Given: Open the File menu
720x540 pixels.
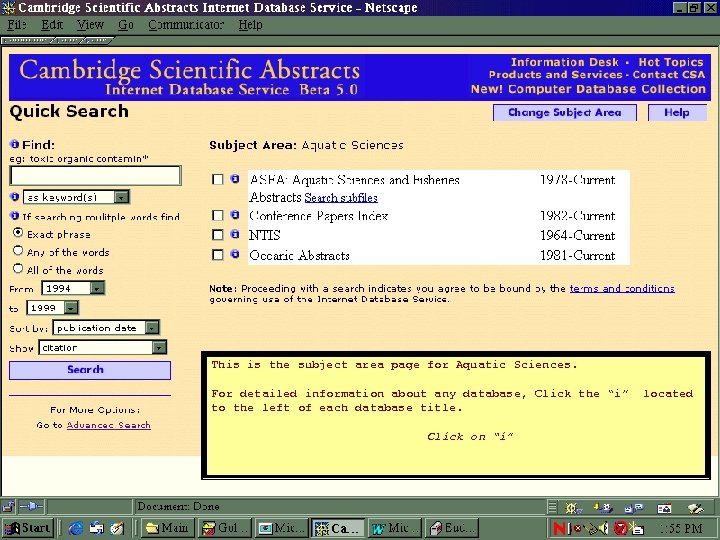Looking at the screenshot, I should point(17,24).
